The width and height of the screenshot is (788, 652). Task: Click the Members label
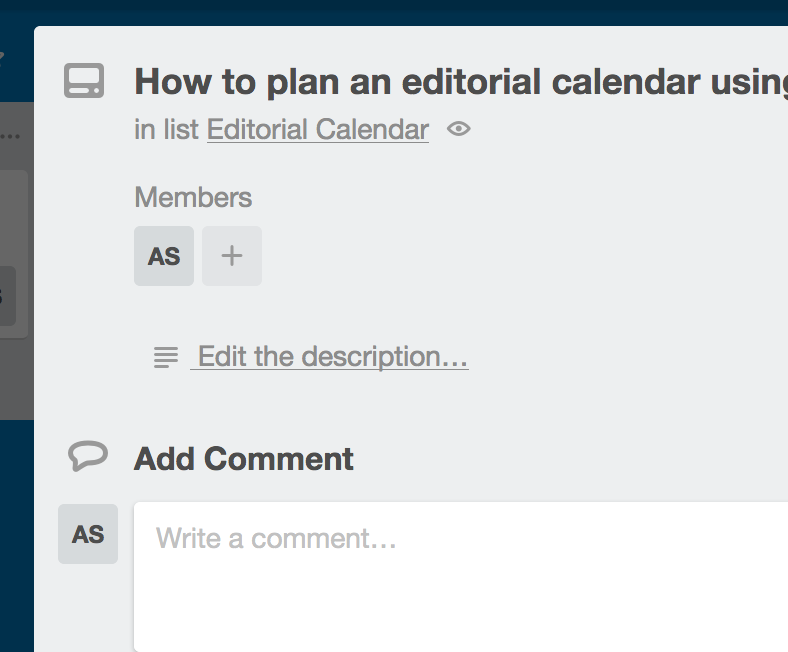click(x=193, y=197)
